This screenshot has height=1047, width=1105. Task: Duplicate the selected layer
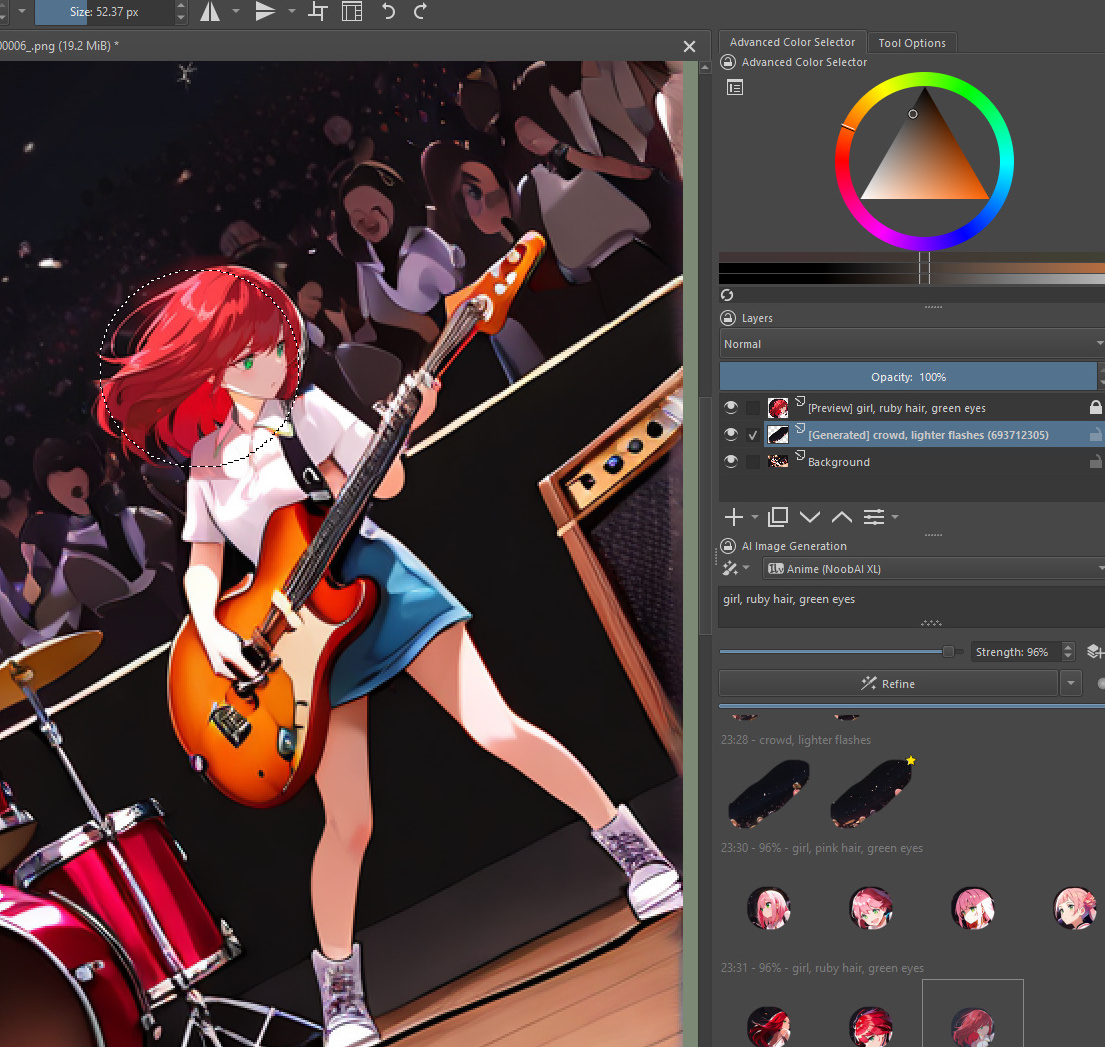[x=778, y=517]
